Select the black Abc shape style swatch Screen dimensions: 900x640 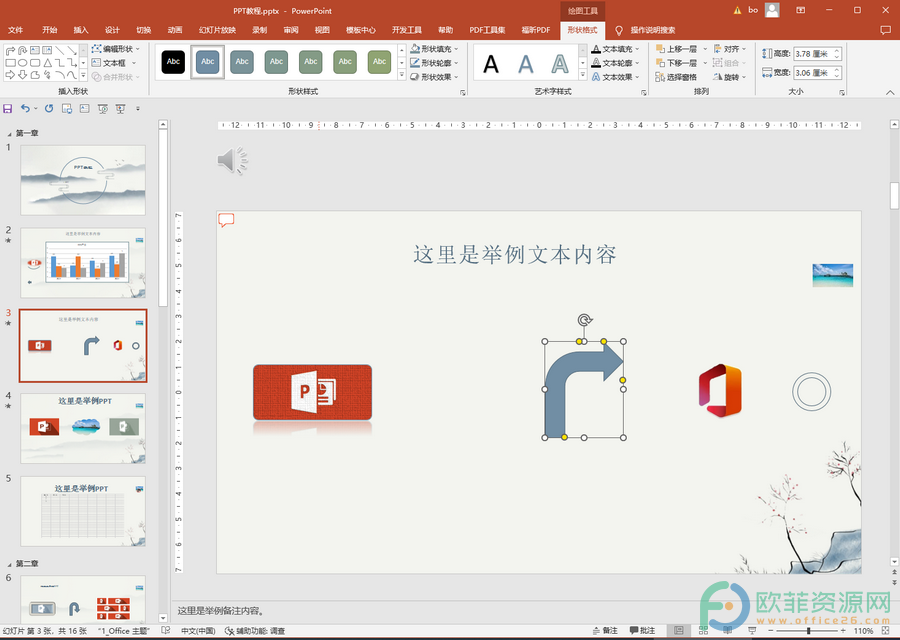click(173, 62)
